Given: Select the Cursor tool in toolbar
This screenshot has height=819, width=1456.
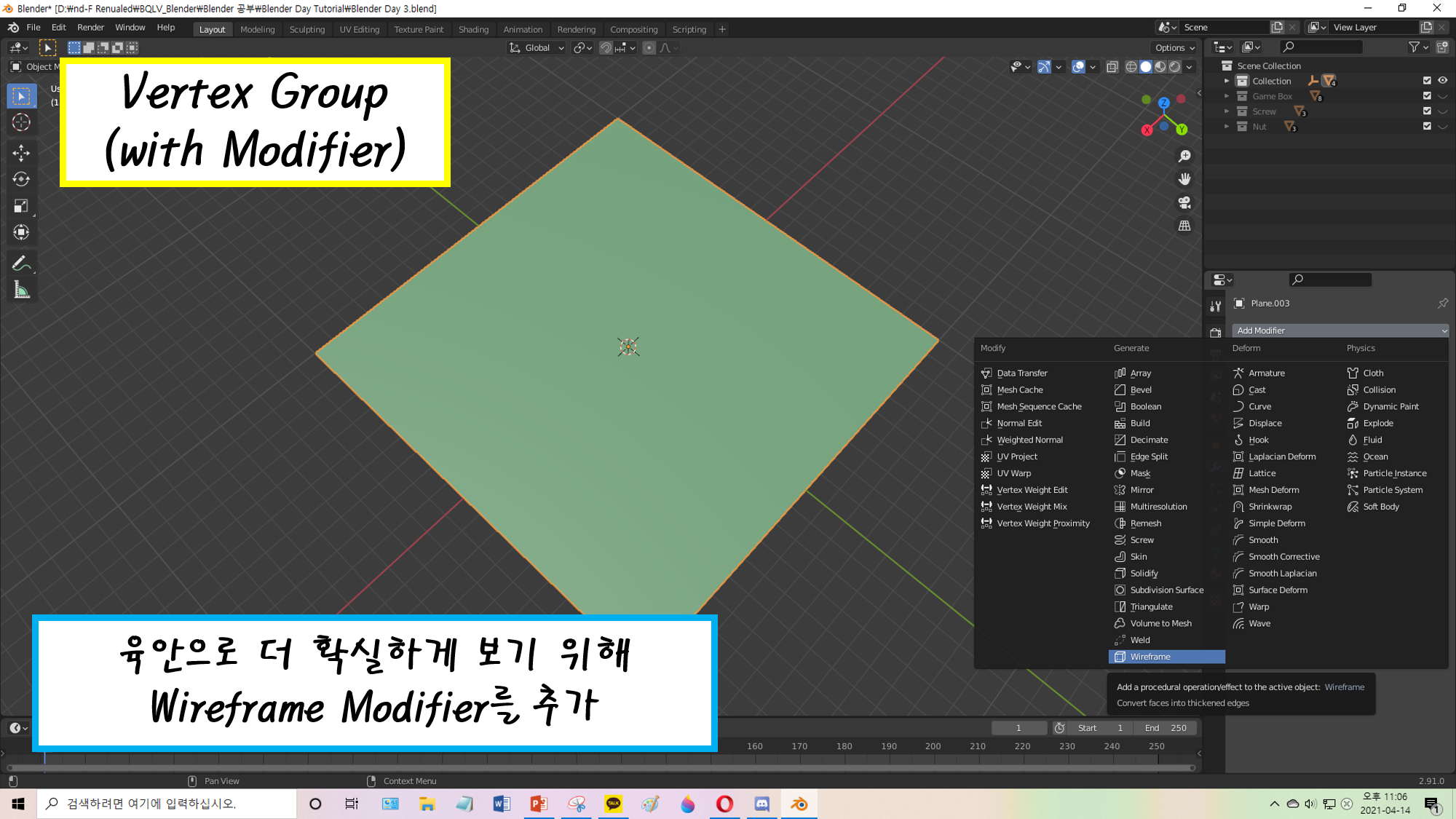Looking at the screenshot, I should coord(21,122).
